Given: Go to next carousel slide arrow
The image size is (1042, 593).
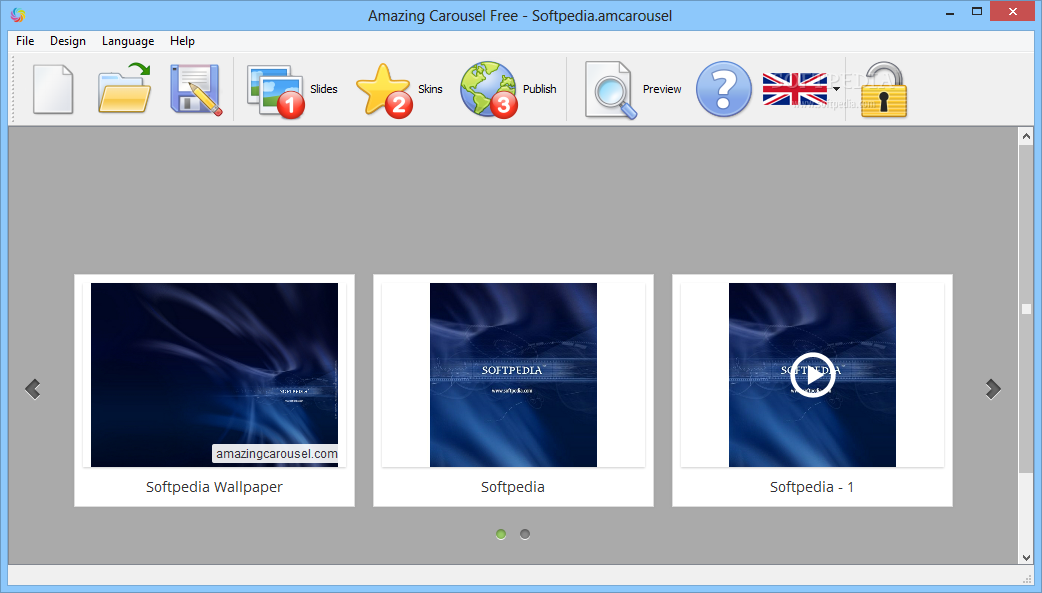Looking at the screenshot, I should 993,389.
